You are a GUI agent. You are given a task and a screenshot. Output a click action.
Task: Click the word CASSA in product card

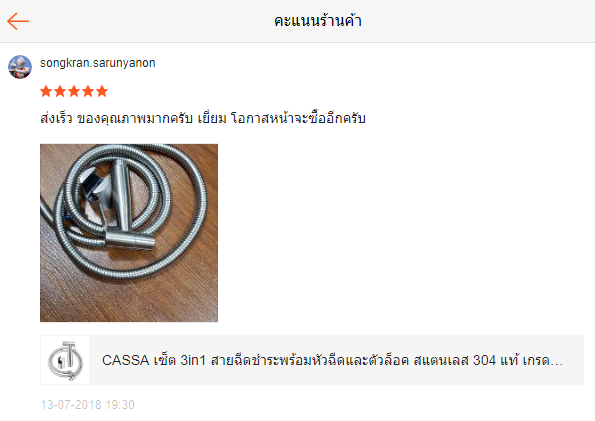(126, 360)
